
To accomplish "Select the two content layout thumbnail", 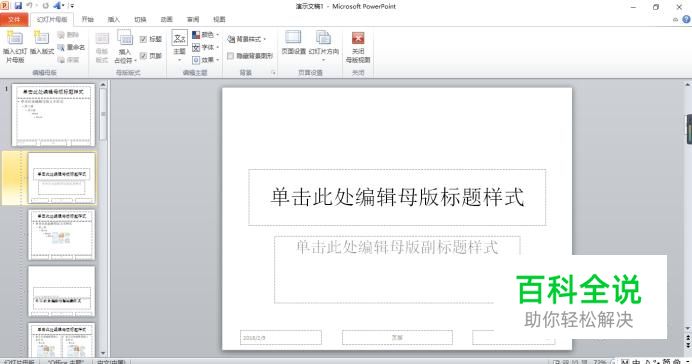I will point(61,340).
